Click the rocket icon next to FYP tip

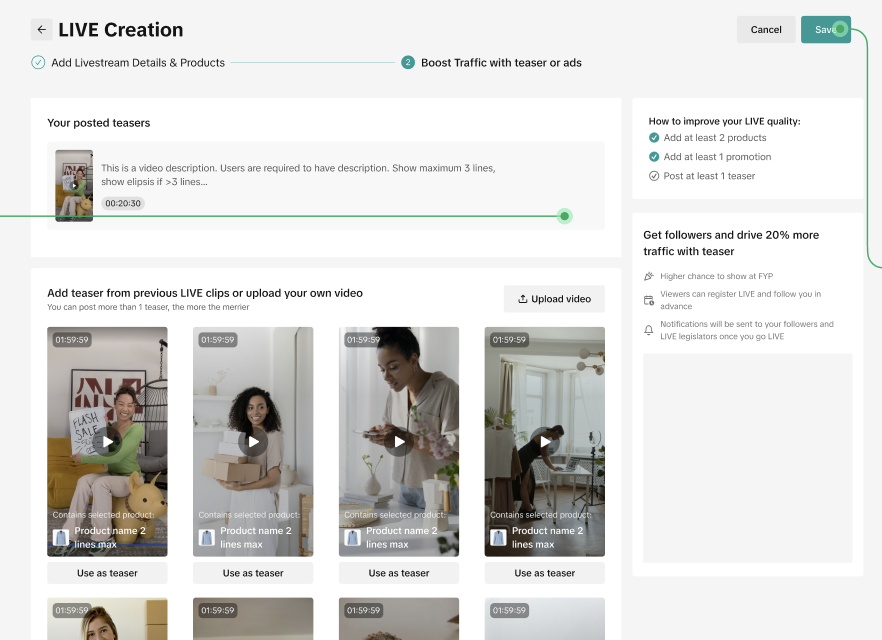pos(649,276)
